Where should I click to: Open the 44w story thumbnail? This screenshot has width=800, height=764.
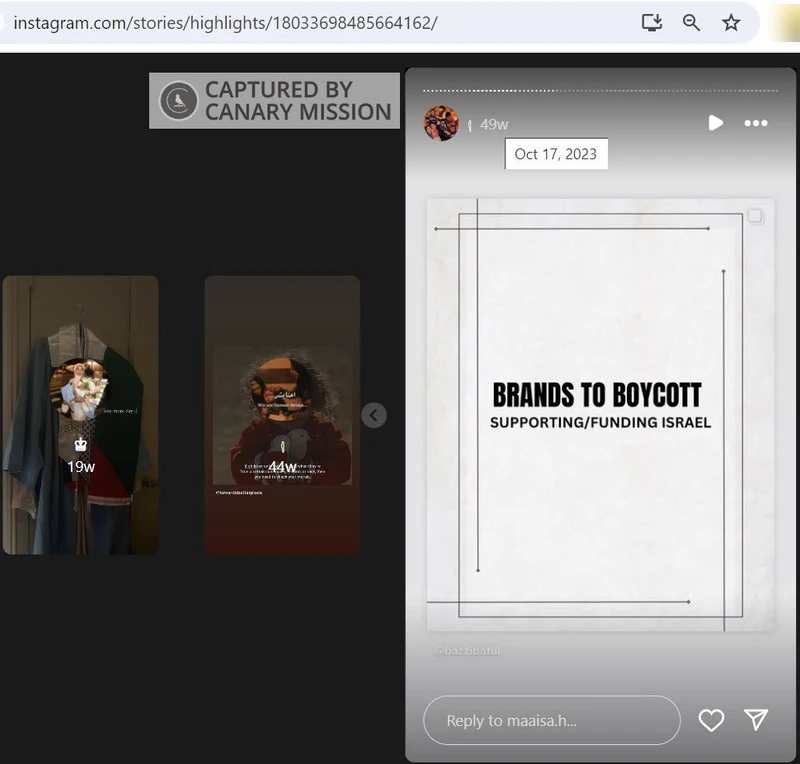282,415
